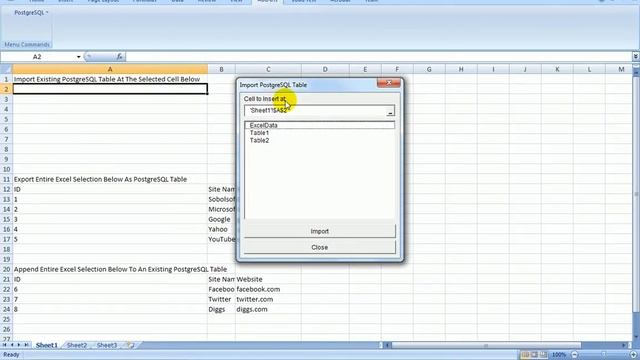Screen dimensions: 640x360
Task: Collapse the dialog with the range selector button
Action: tap(390, 111)
